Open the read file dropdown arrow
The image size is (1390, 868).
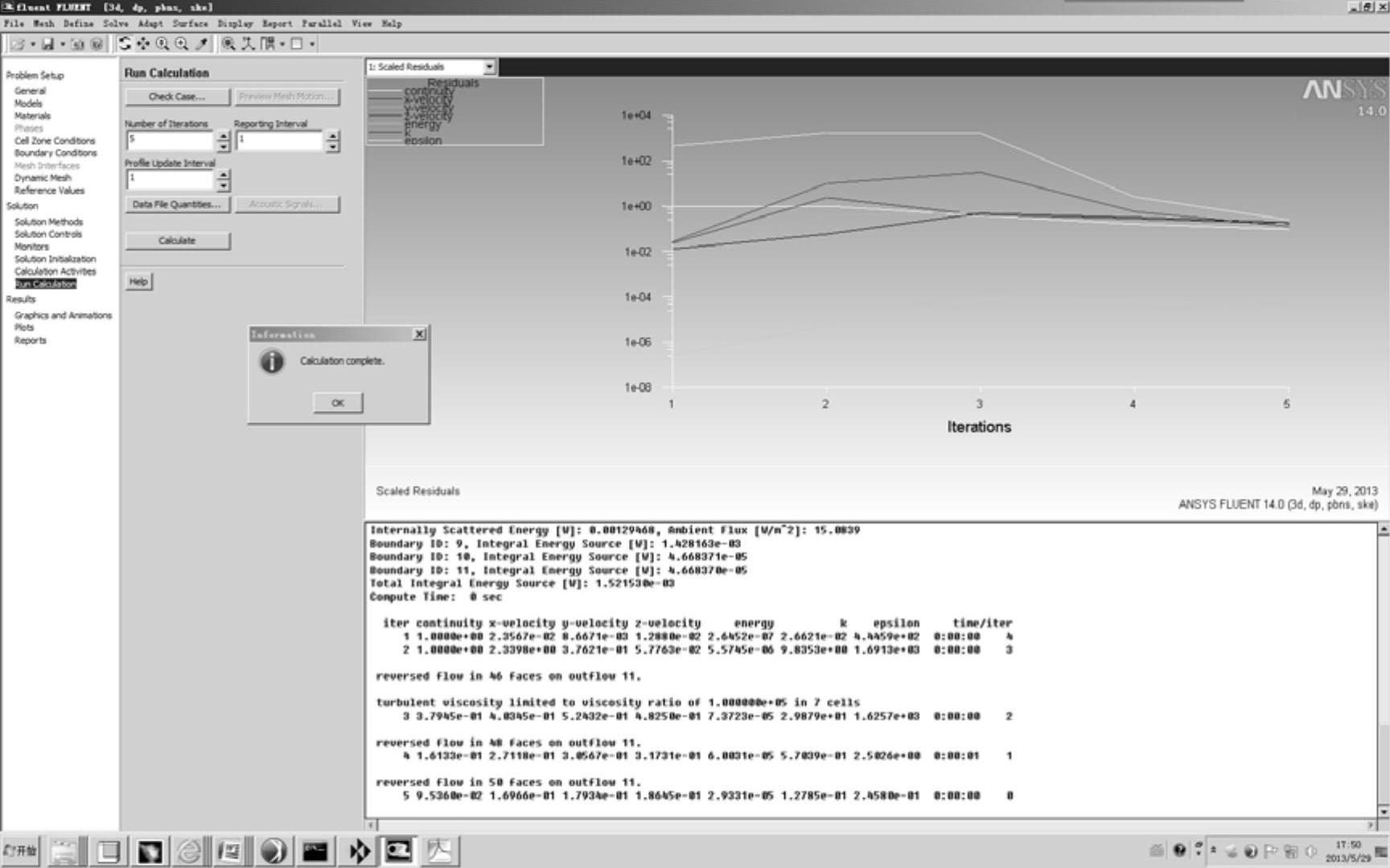coord(32,44)
